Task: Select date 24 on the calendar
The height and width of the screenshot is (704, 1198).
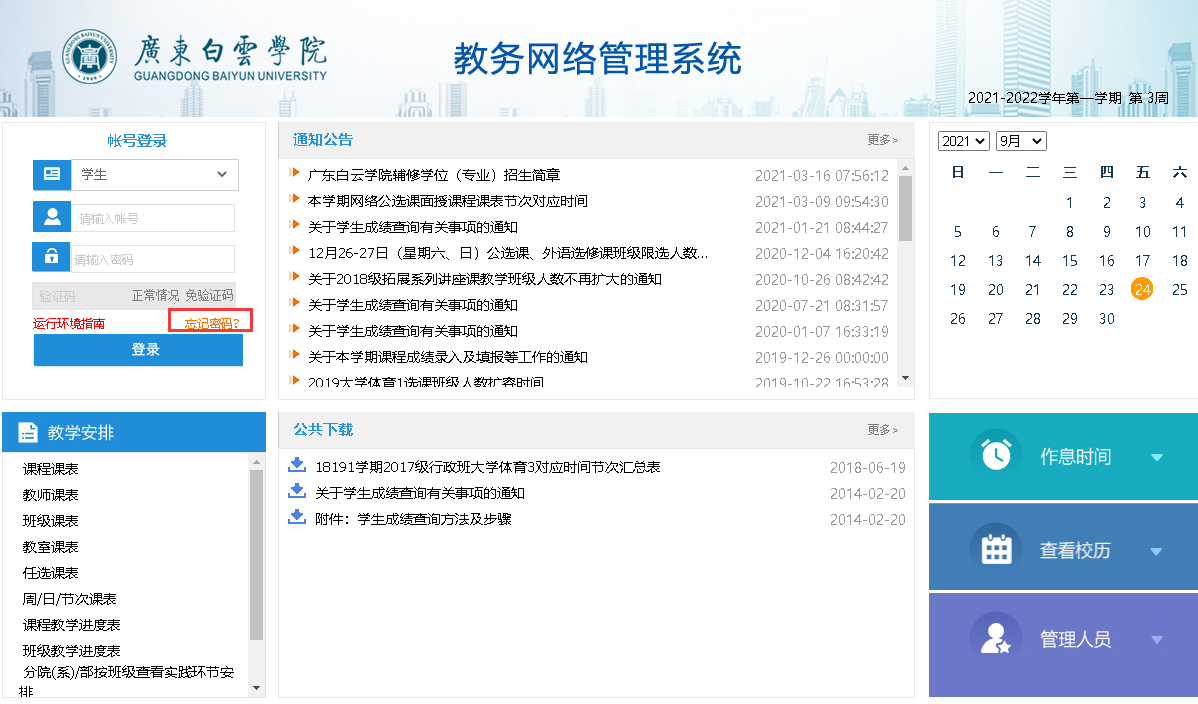Action: pos(1142,290)
